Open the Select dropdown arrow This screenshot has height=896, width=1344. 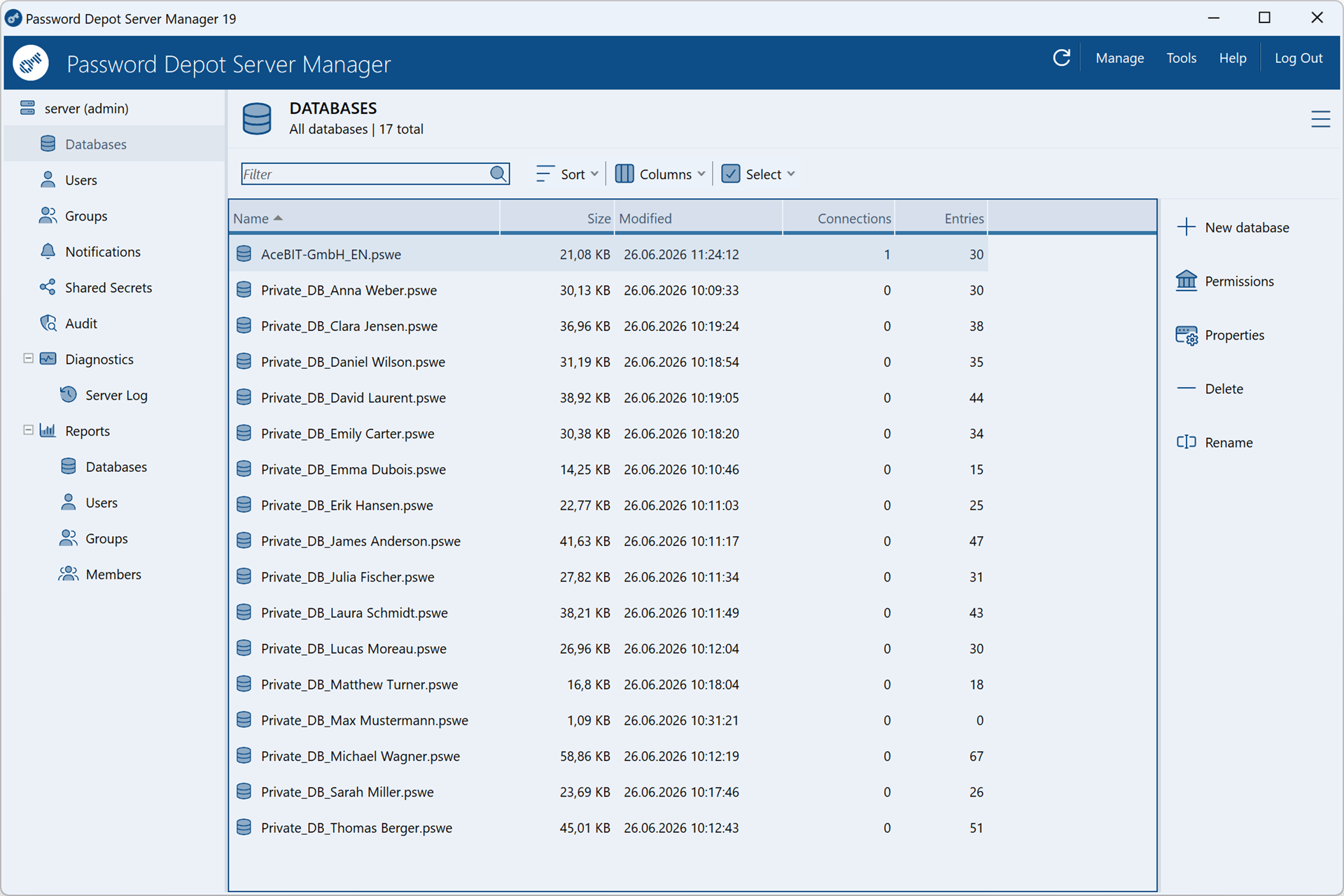tap(791, 174)
